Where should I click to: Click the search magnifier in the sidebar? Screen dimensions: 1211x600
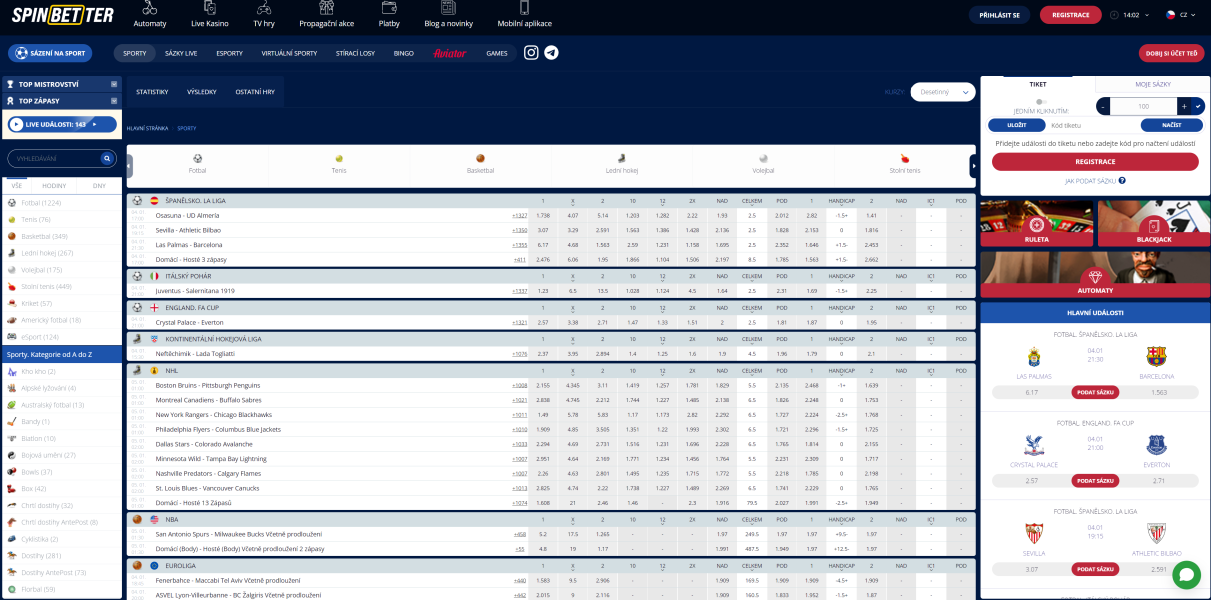pos(107,159)
